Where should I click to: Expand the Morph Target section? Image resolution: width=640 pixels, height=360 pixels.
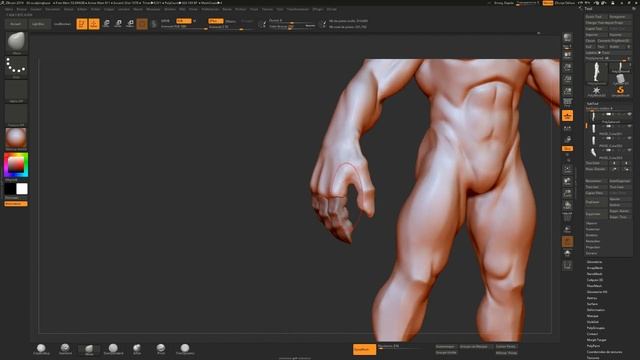[597, 340]
